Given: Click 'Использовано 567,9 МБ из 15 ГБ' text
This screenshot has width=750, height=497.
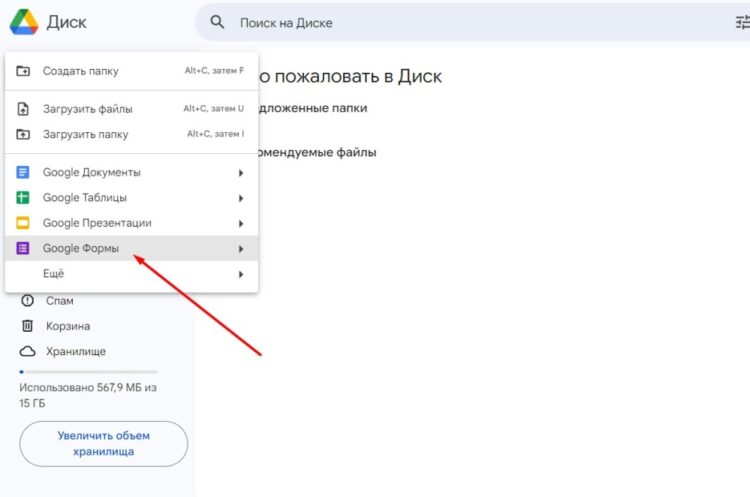Looking at the screenshot, I should 88,395.
